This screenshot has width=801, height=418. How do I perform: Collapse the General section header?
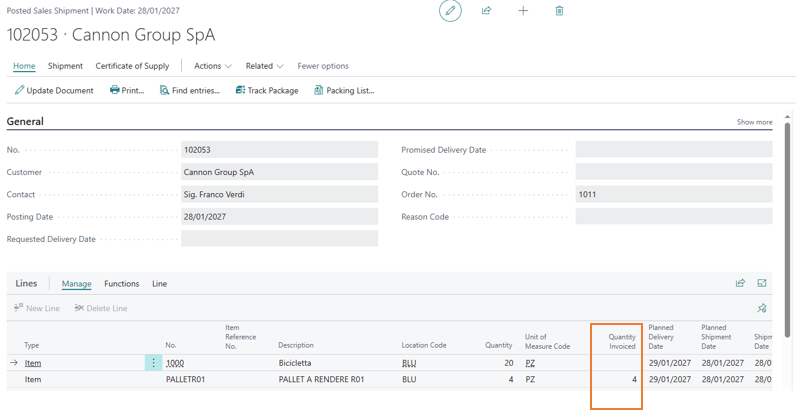pyautogui.click(x=25, y=122)
